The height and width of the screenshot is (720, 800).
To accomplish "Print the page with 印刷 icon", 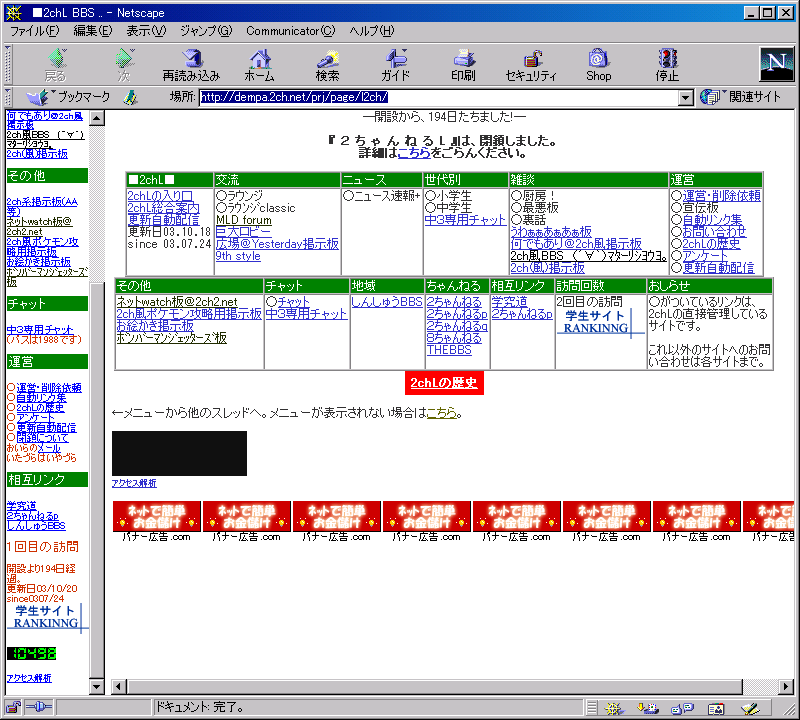I will tap(463, 64).
